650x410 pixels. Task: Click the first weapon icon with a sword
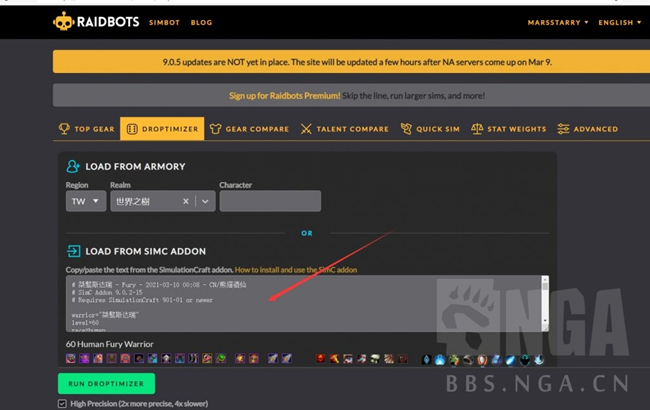coord(273,358)
